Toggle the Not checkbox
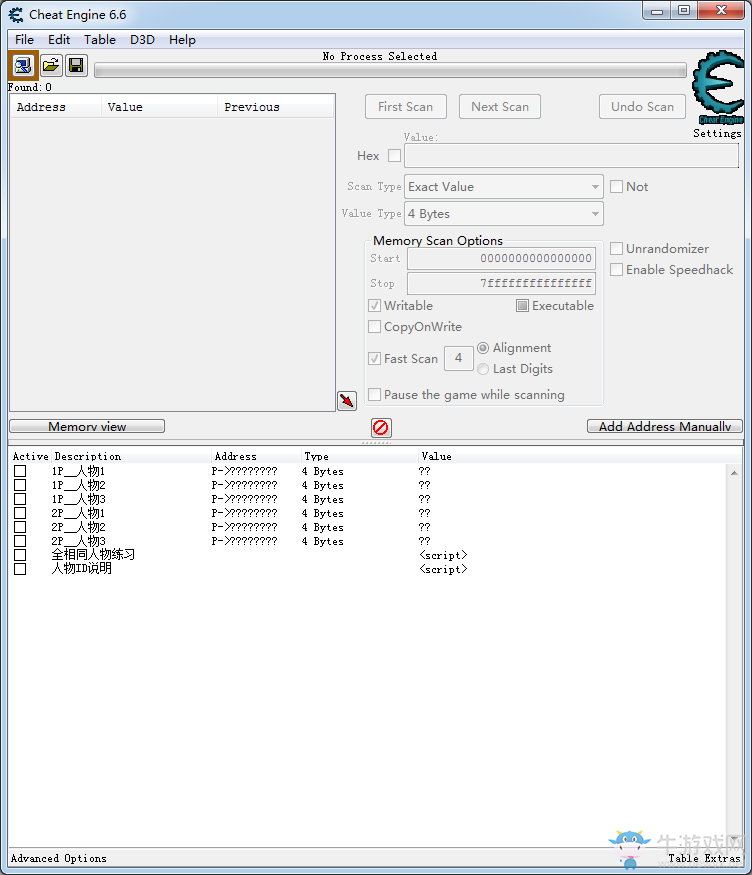Image resolution: width=752 pixels, height=875 pixels. [x=616, y=186]
